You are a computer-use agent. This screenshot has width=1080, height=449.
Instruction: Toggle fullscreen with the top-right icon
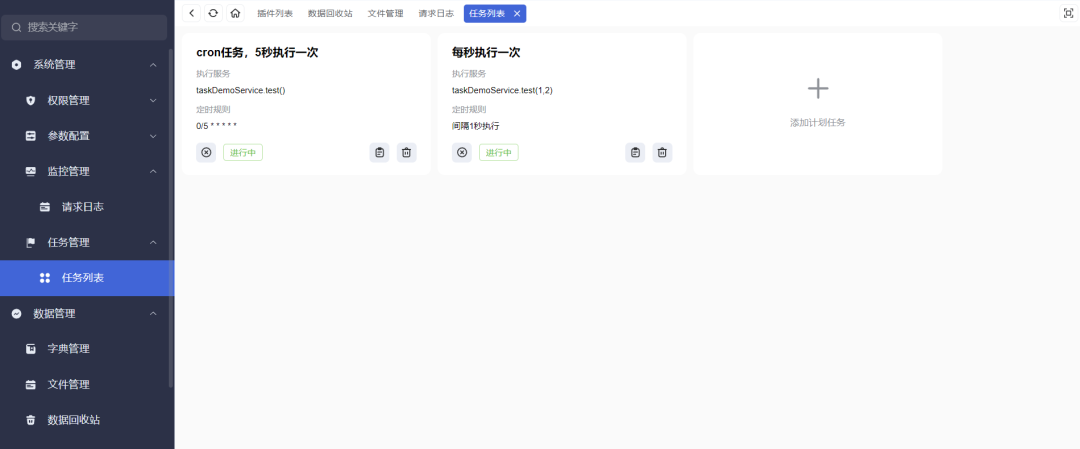pyautogui.click(x=1068, y=13)
